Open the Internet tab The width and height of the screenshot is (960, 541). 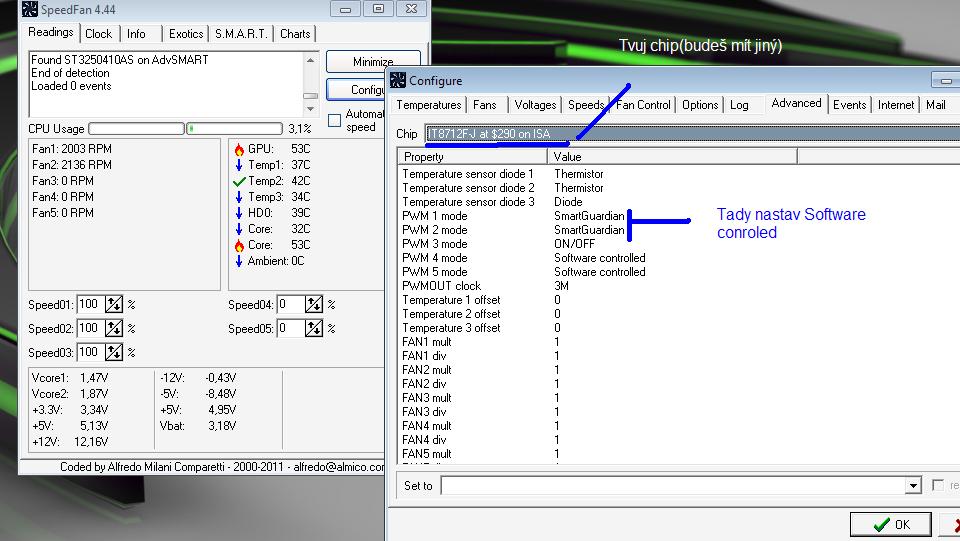[x=896, y=105]
